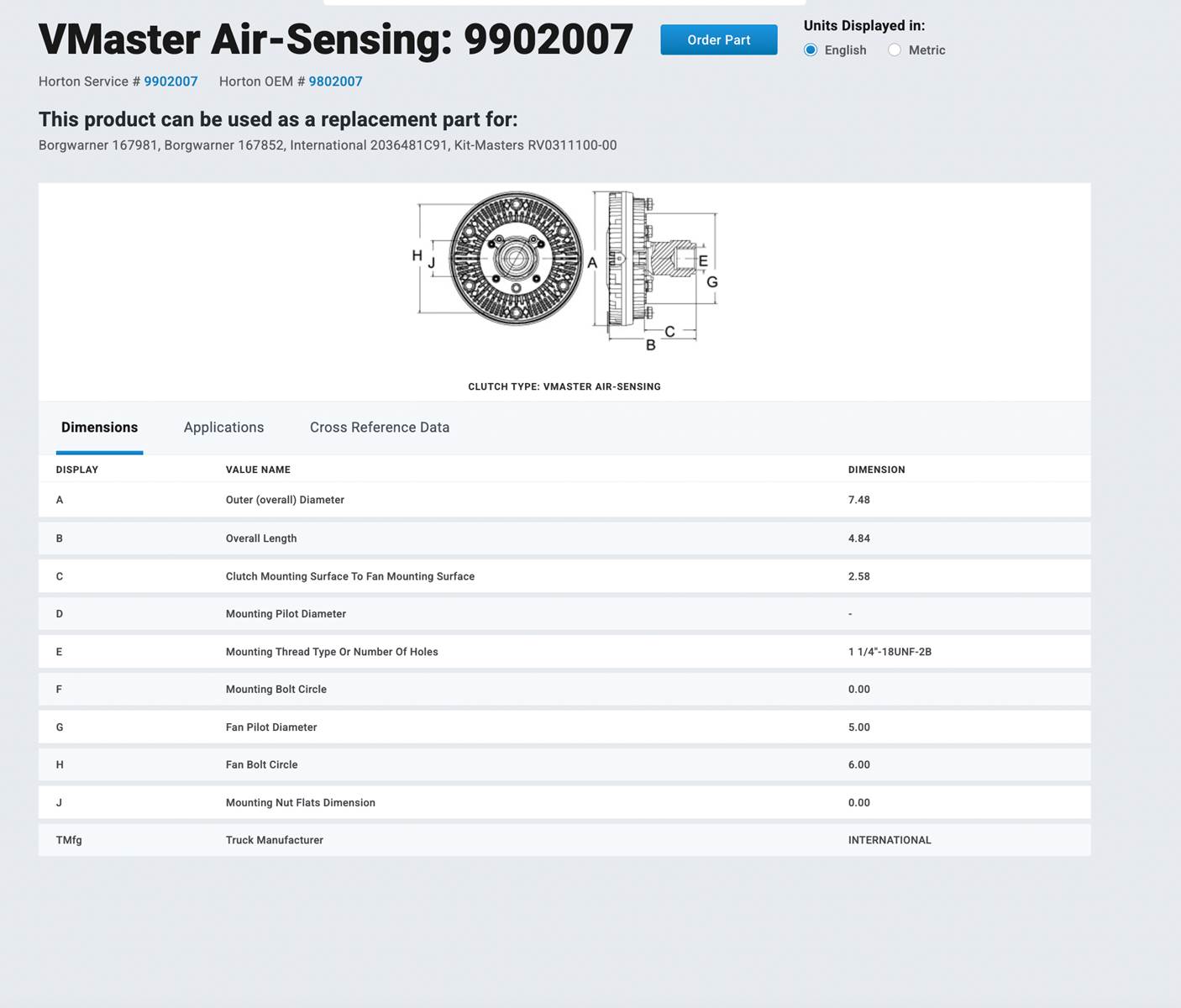Click the clutch front view diagram
Screen dimensions: 1181x1008
516,259
